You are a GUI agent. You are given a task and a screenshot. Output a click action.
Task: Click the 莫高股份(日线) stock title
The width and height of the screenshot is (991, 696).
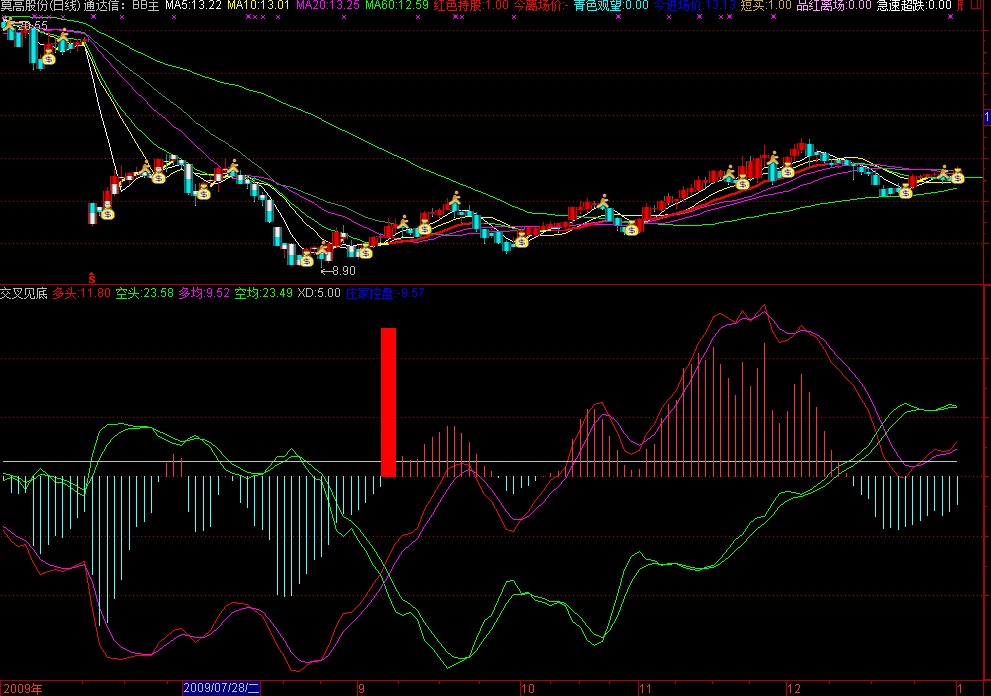[40, 6]
